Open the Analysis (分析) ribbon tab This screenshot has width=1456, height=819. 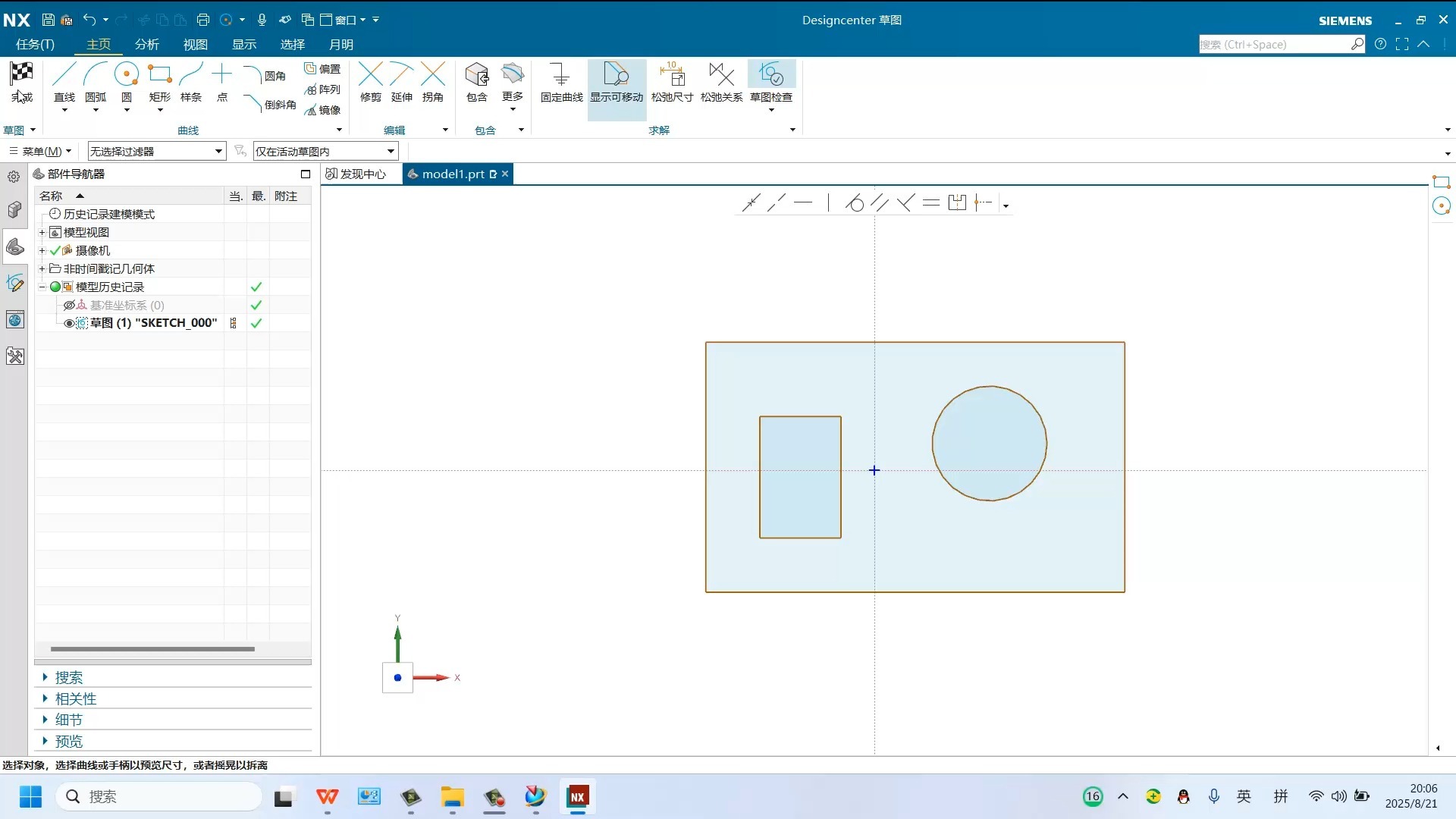[146, 45]
